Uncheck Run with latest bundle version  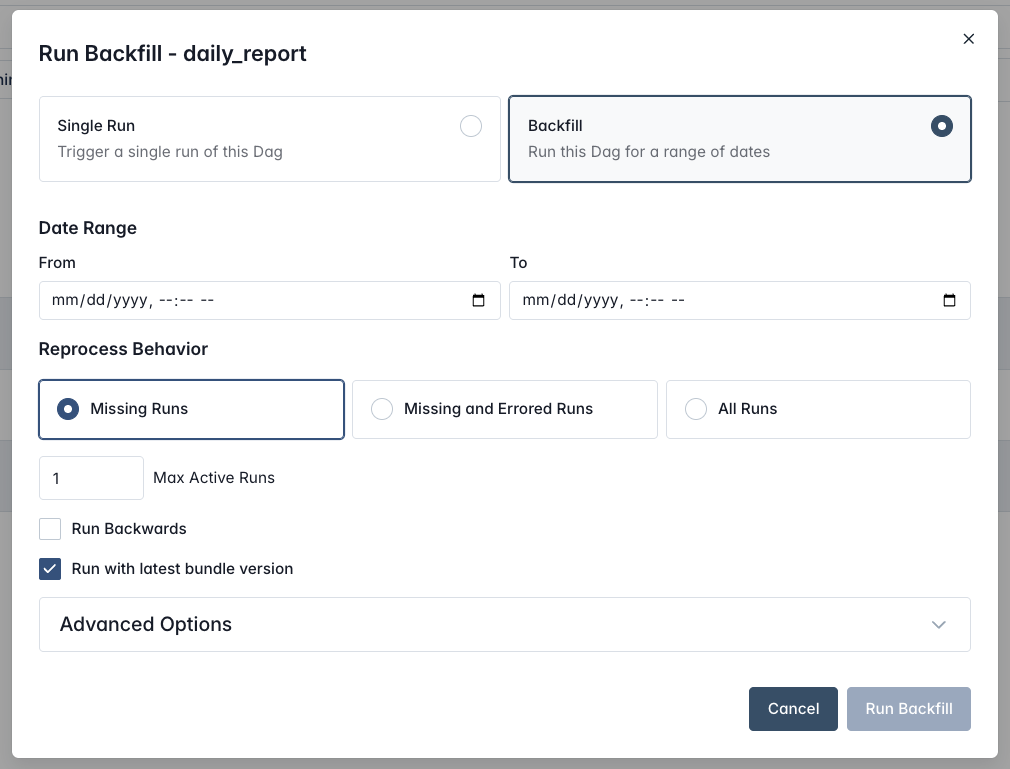pos(50,569)
